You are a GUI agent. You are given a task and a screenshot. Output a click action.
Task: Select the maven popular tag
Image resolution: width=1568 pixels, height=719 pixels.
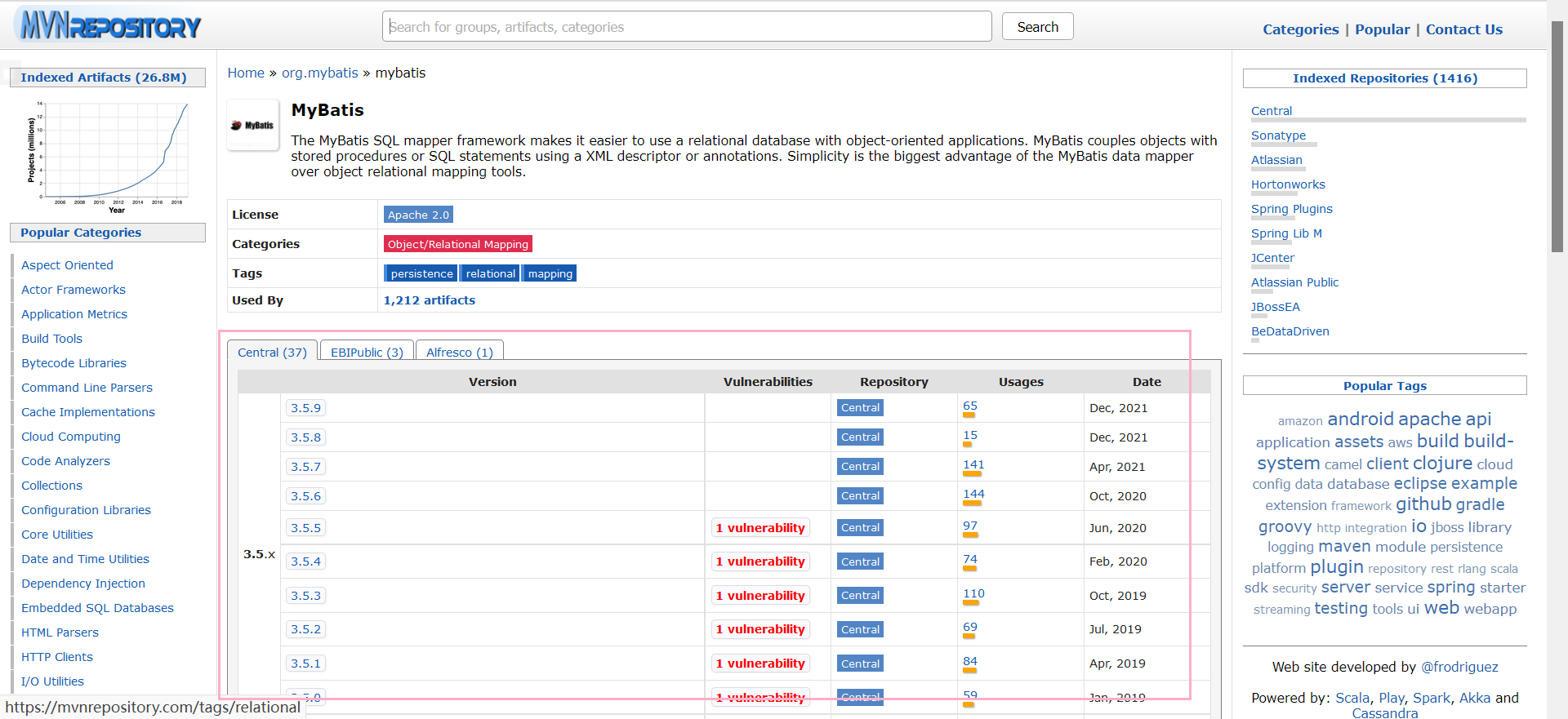click(1344, 546)
